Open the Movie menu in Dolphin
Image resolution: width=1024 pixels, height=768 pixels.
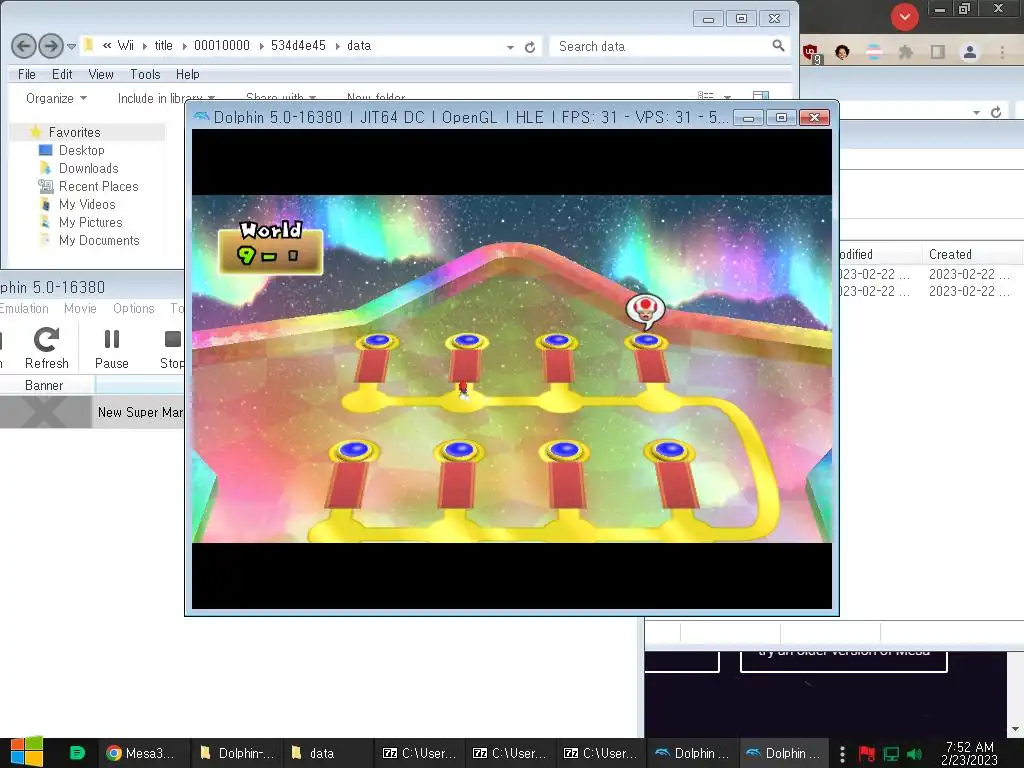[80, 308]
